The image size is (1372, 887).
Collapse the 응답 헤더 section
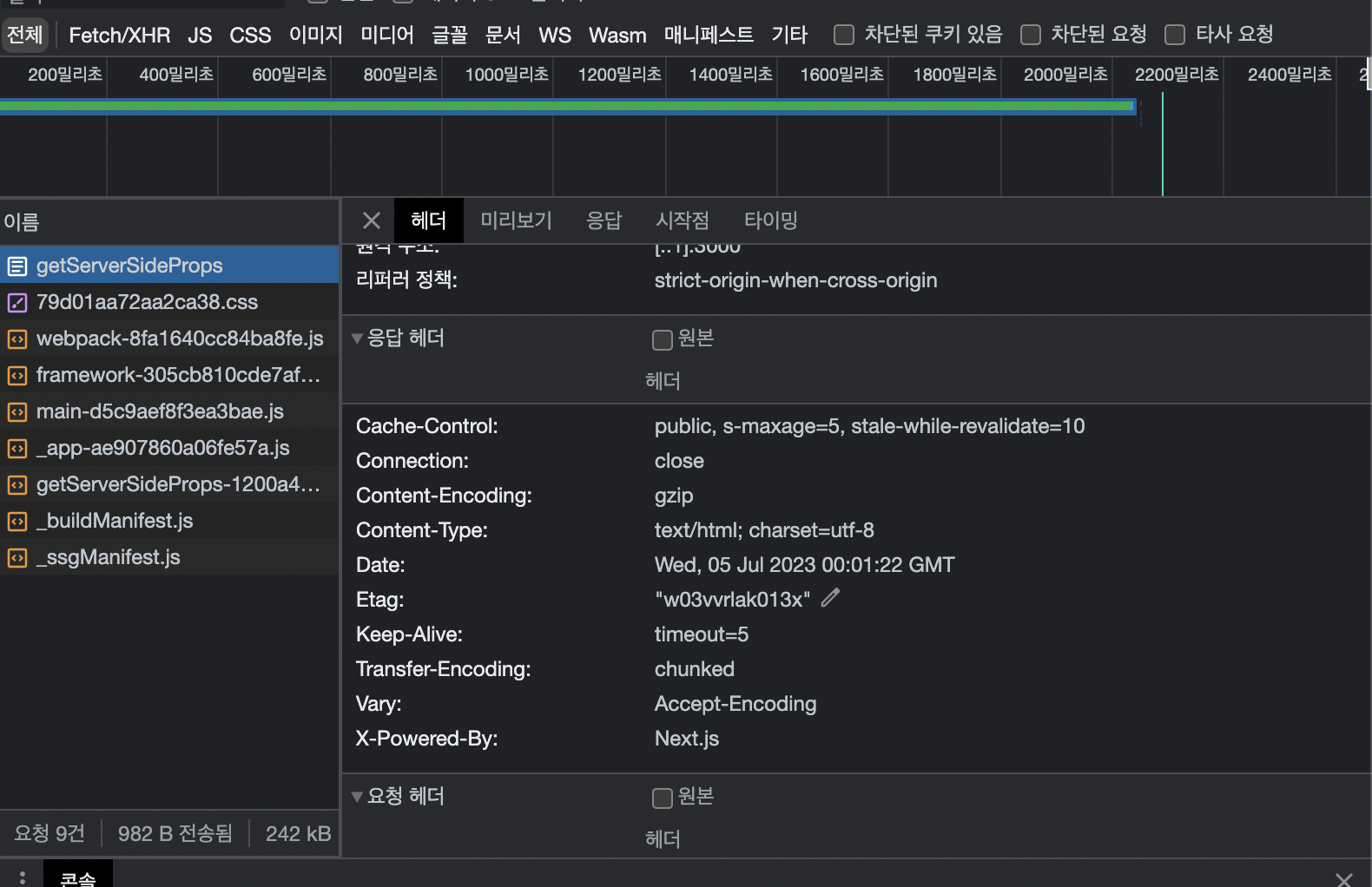tap(357, 338)
